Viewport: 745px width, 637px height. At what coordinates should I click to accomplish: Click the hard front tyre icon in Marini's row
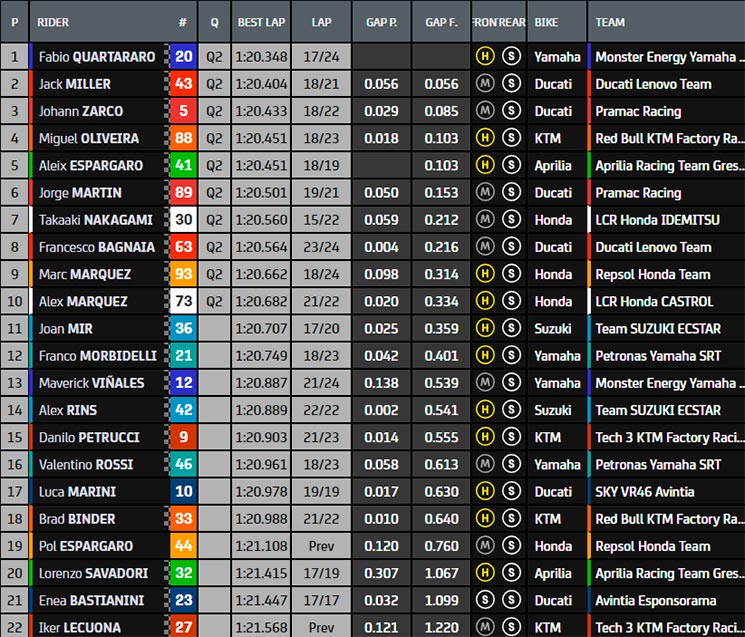coord(485,491)
